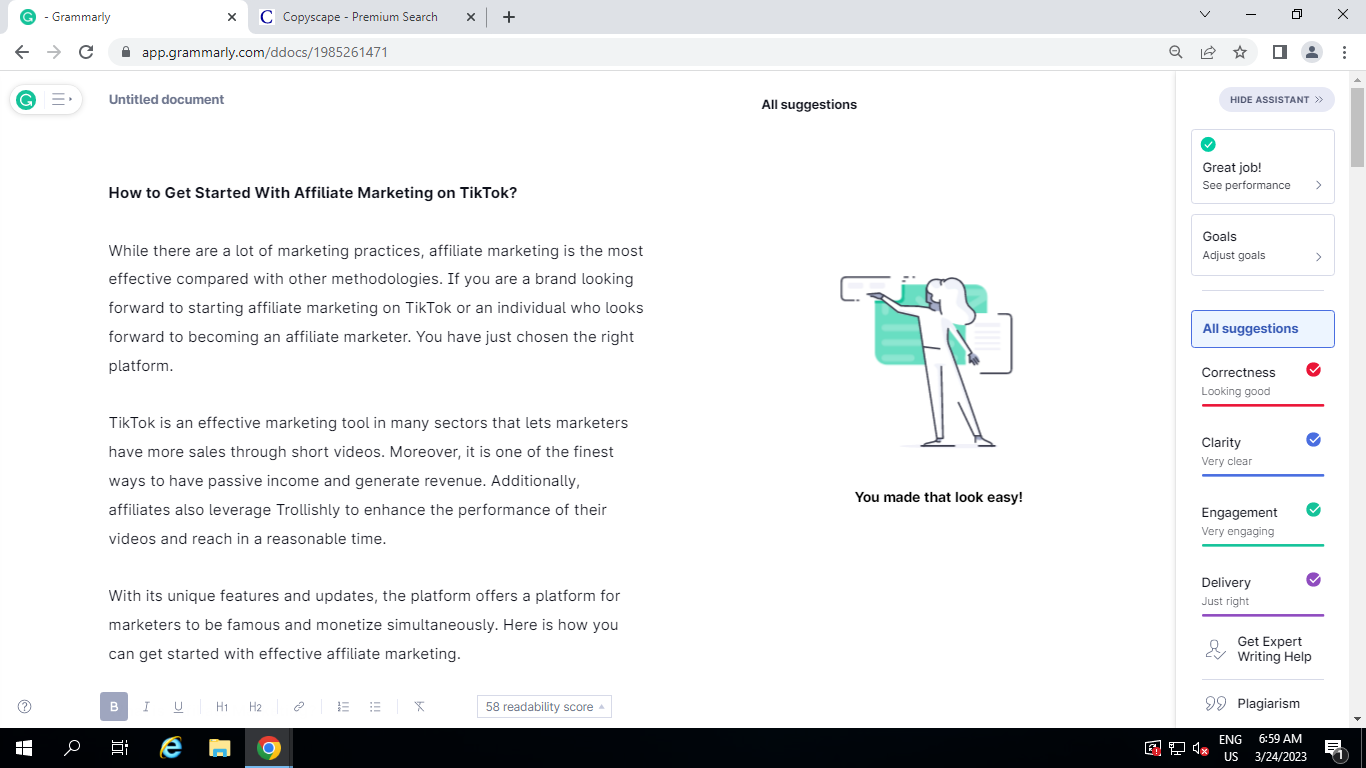Click the red Correctness check icon
This screenshot has width=1366, height=768.
tap(1314, 370)
